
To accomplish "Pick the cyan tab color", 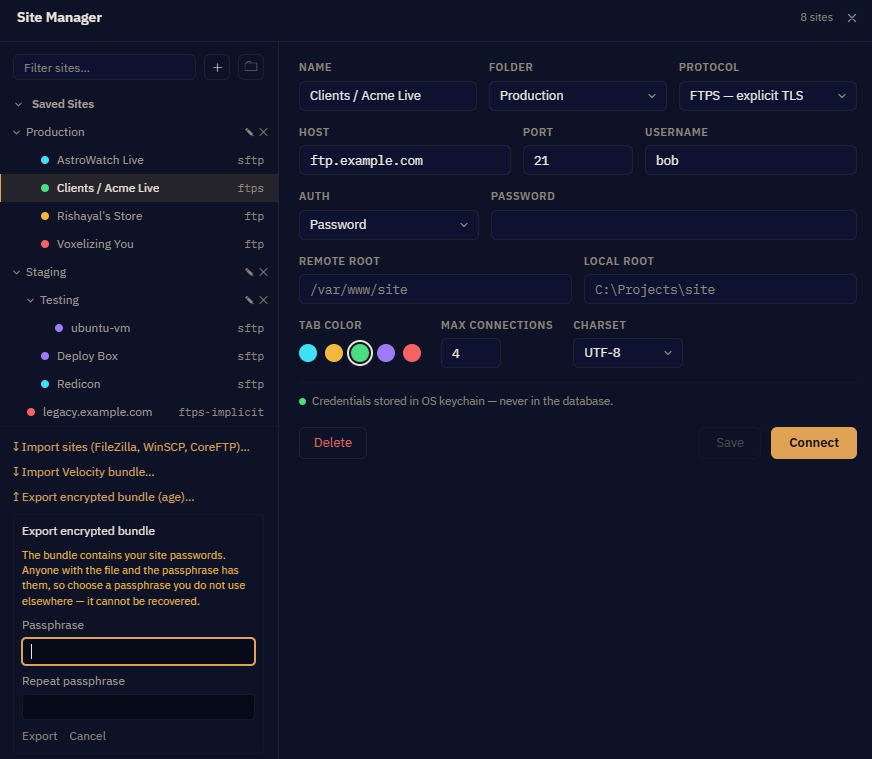I will point(308,353).
